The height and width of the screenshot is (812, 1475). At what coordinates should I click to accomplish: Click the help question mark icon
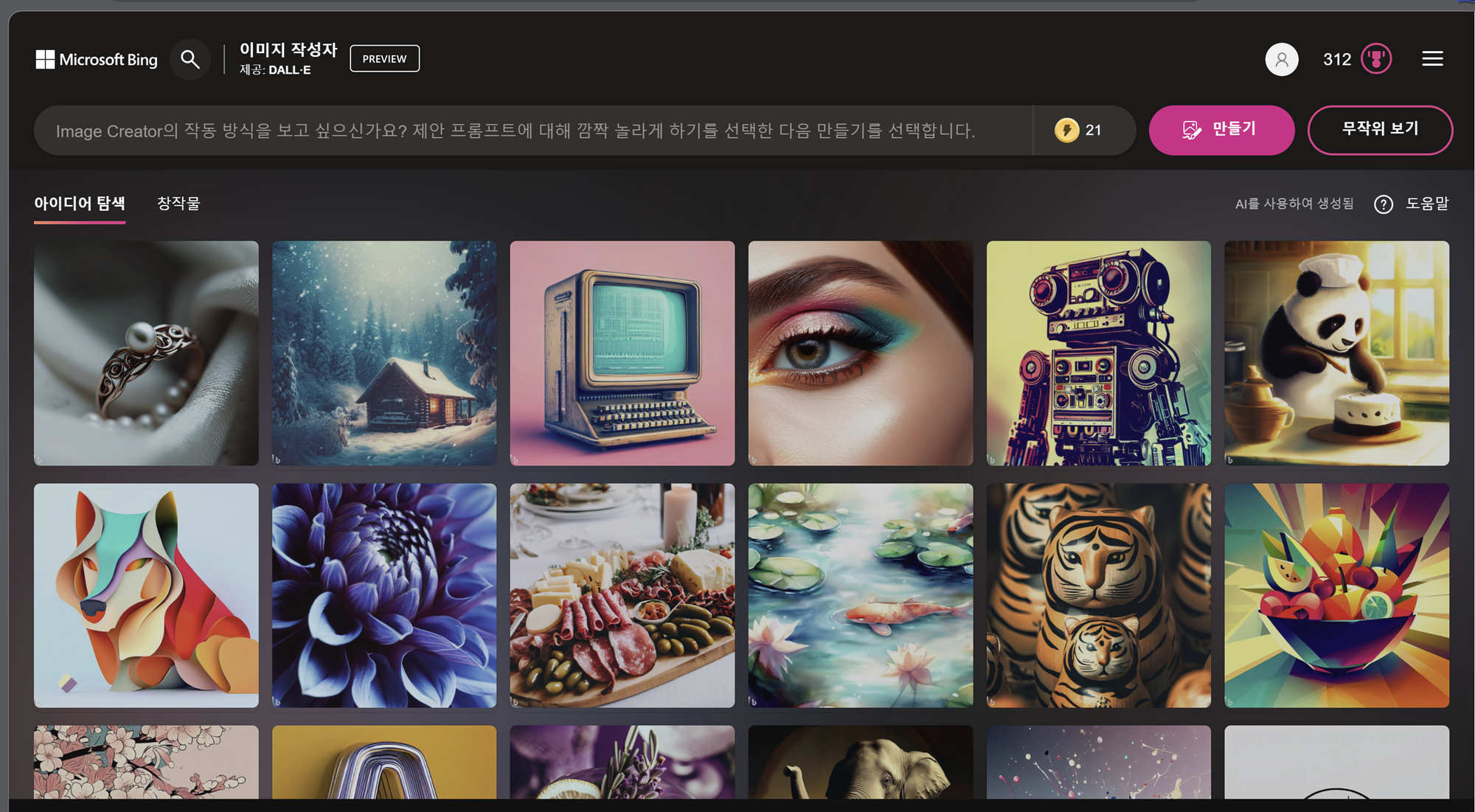coord(1384,204)
